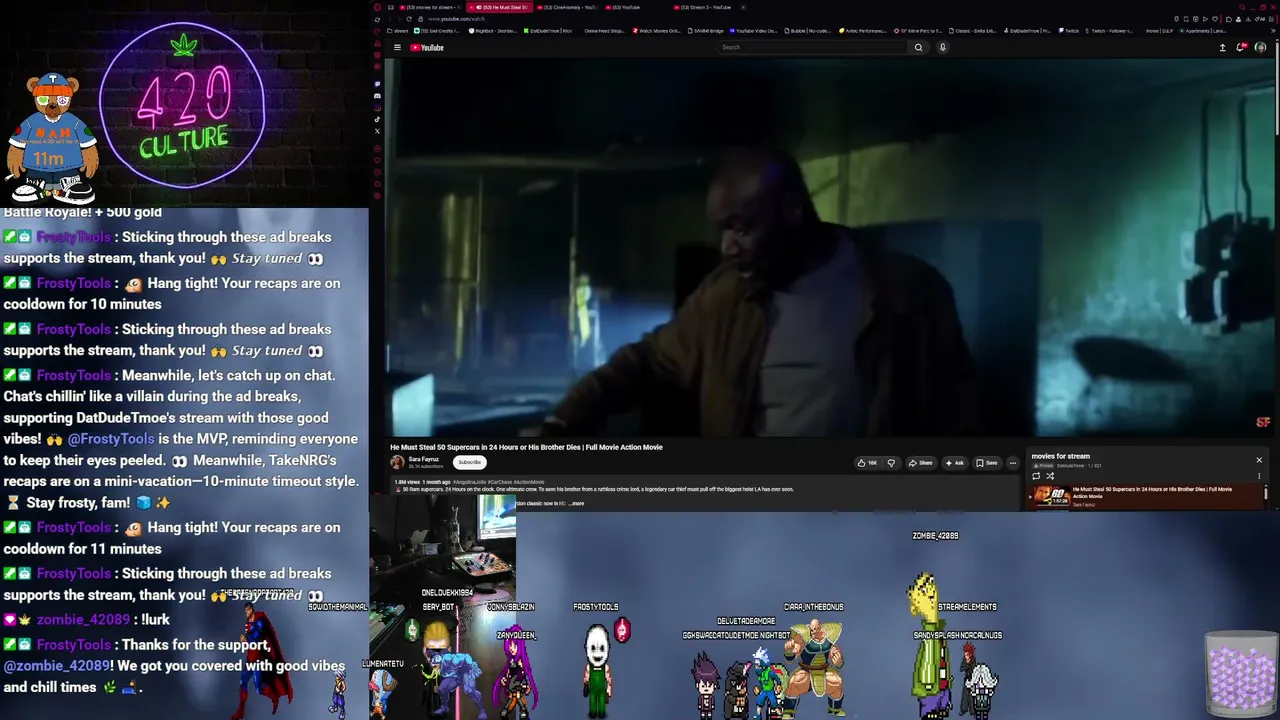The width and height of the screenshot is (1280, 720).
Task: Click the video title text
Action: click(526, 447)
